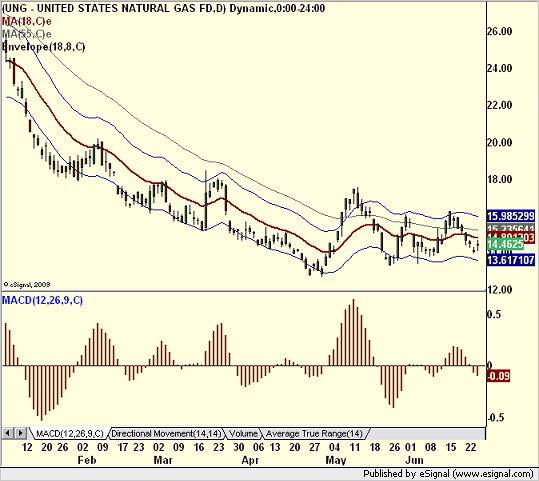Select the MA(18,C)e indicator label
Screen dimensions: 539x481
click(x=27, y=21)
